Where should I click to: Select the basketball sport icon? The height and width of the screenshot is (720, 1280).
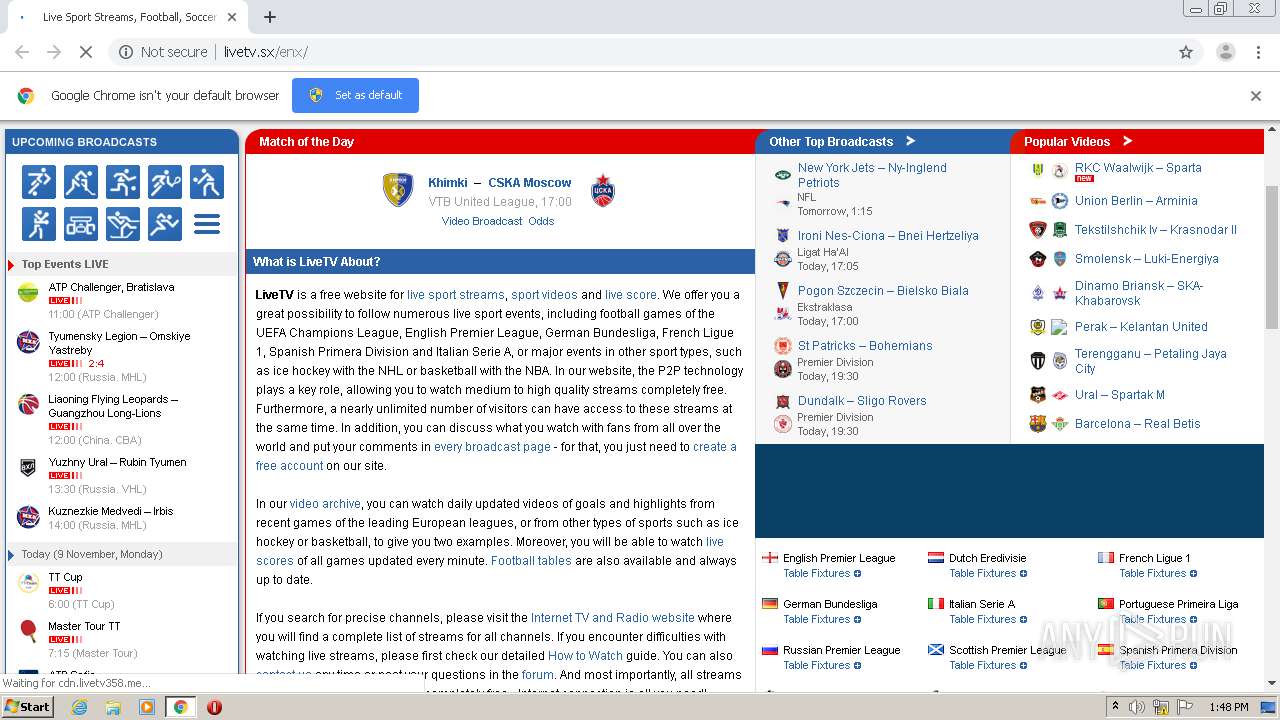pyautogui.click(x=123, y=182)
